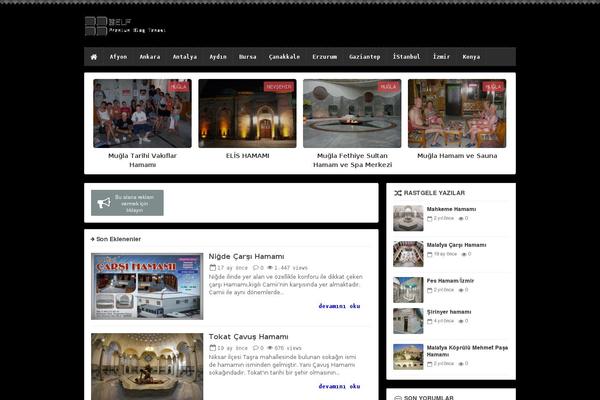Click Fes Hamam İzmir sidebar thumbnail

408,290
